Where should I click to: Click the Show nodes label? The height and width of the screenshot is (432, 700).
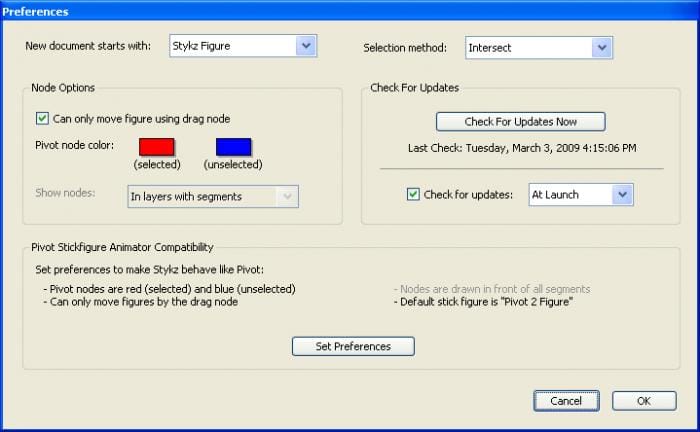tap(65, 193)
